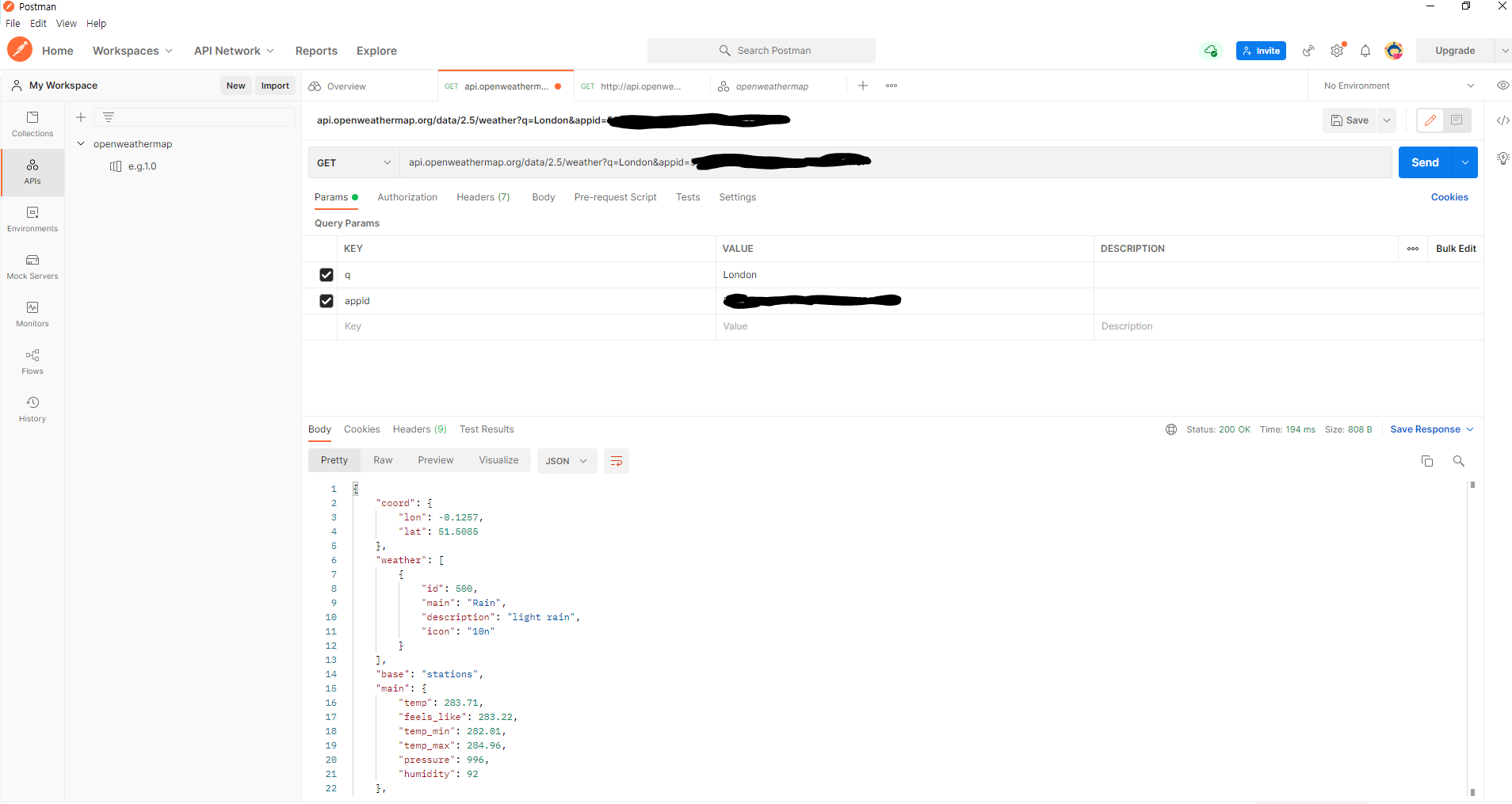Open the Collections sidebar panel
This screenshot has height=804, width=1512.
[x=32, y=124]
